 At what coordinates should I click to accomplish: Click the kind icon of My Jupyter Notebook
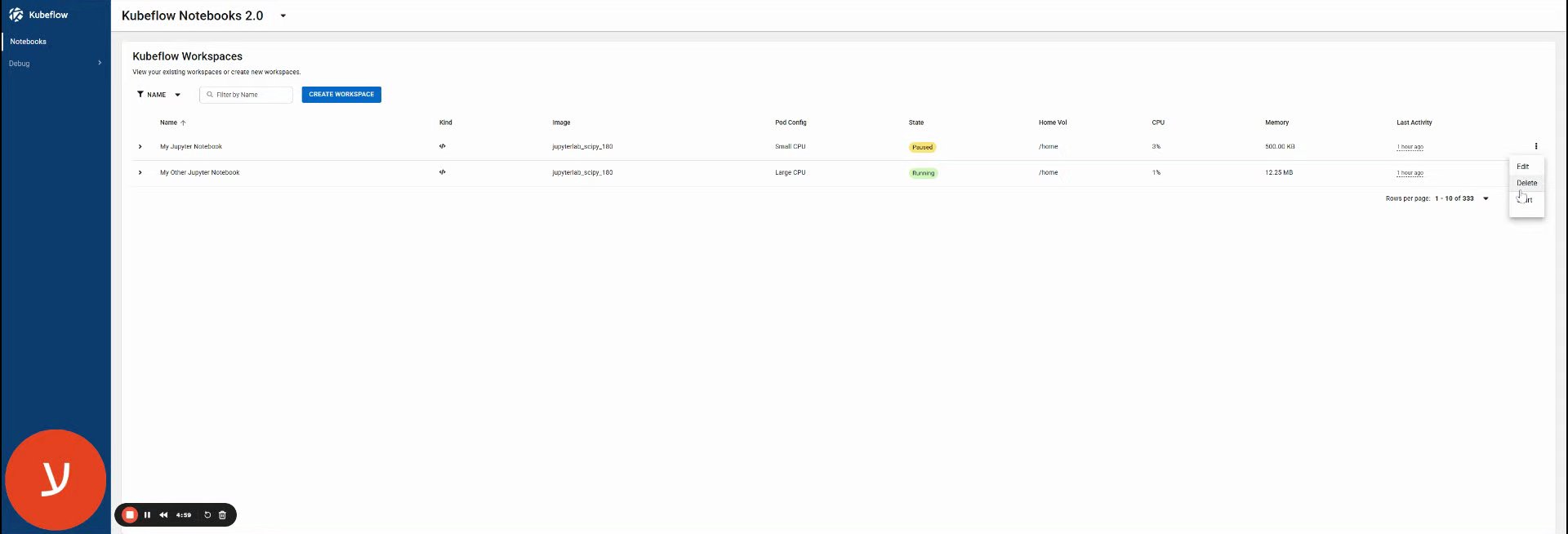[442, 147]
